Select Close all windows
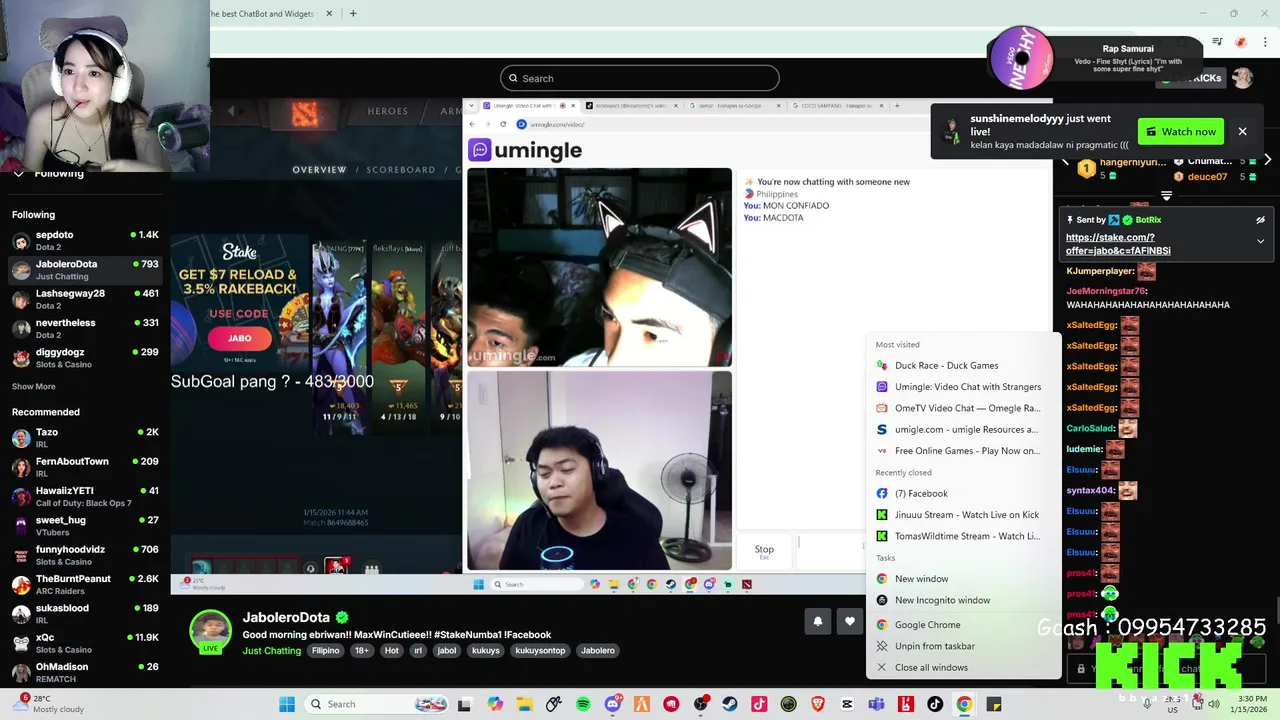Image resolution: width=1280 pixels, height=720 pixels. [x=962, y=667]
